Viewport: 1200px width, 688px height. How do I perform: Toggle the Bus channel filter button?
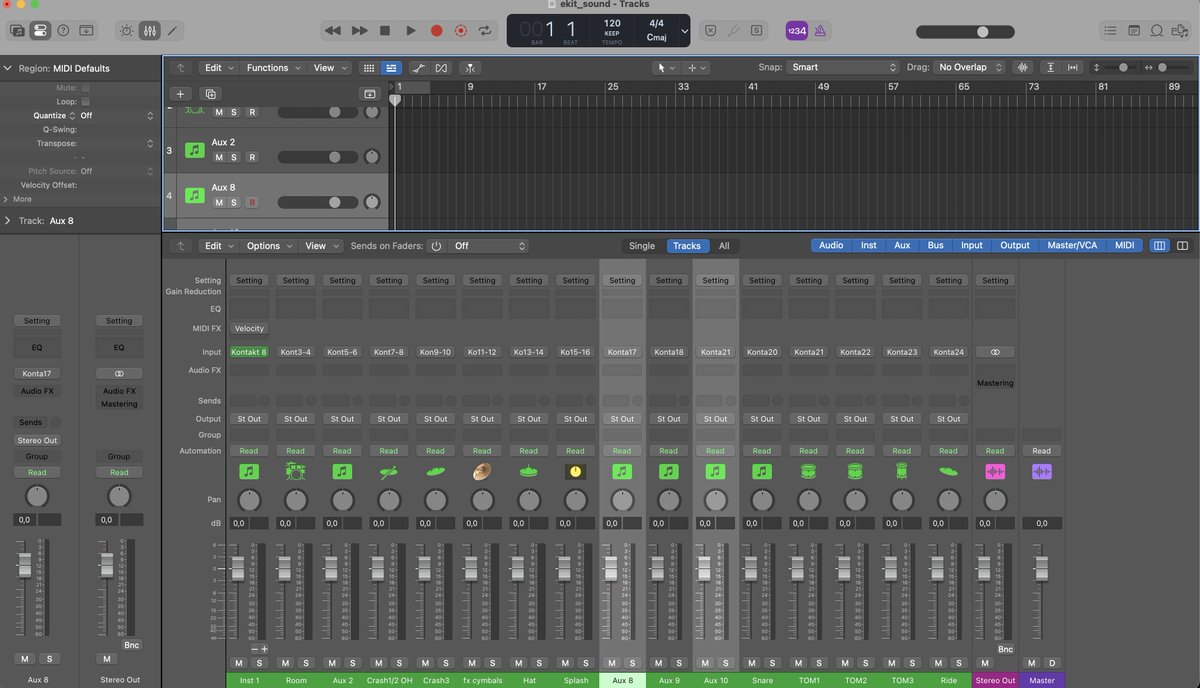(x=935, y=245)
